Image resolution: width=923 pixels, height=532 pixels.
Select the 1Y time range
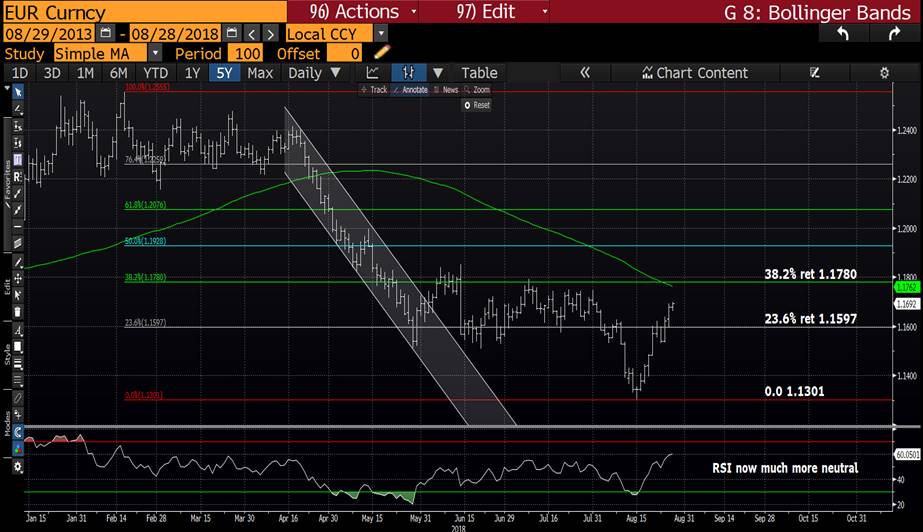click(x=190, y=73)
